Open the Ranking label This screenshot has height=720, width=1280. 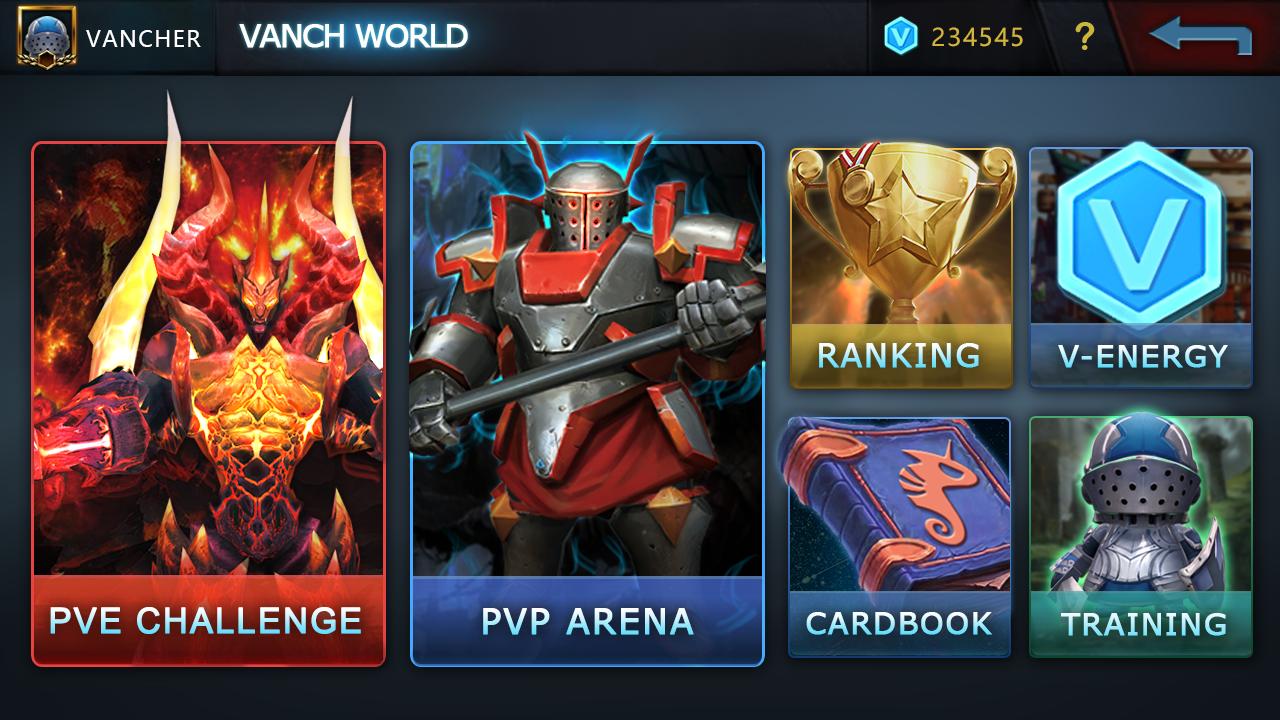tap(899, 355)
